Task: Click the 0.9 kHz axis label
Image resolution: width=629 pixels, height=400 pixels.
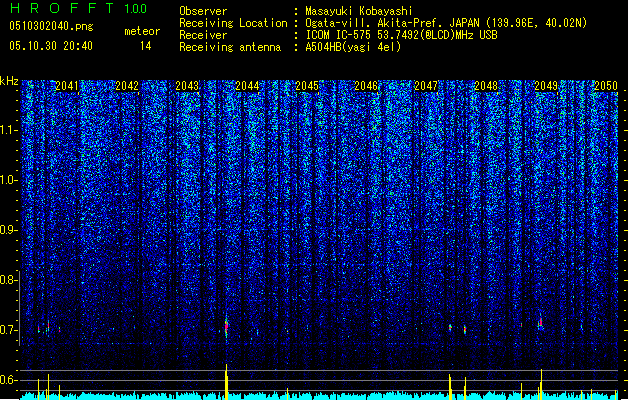Action: (x=8, y=230)
